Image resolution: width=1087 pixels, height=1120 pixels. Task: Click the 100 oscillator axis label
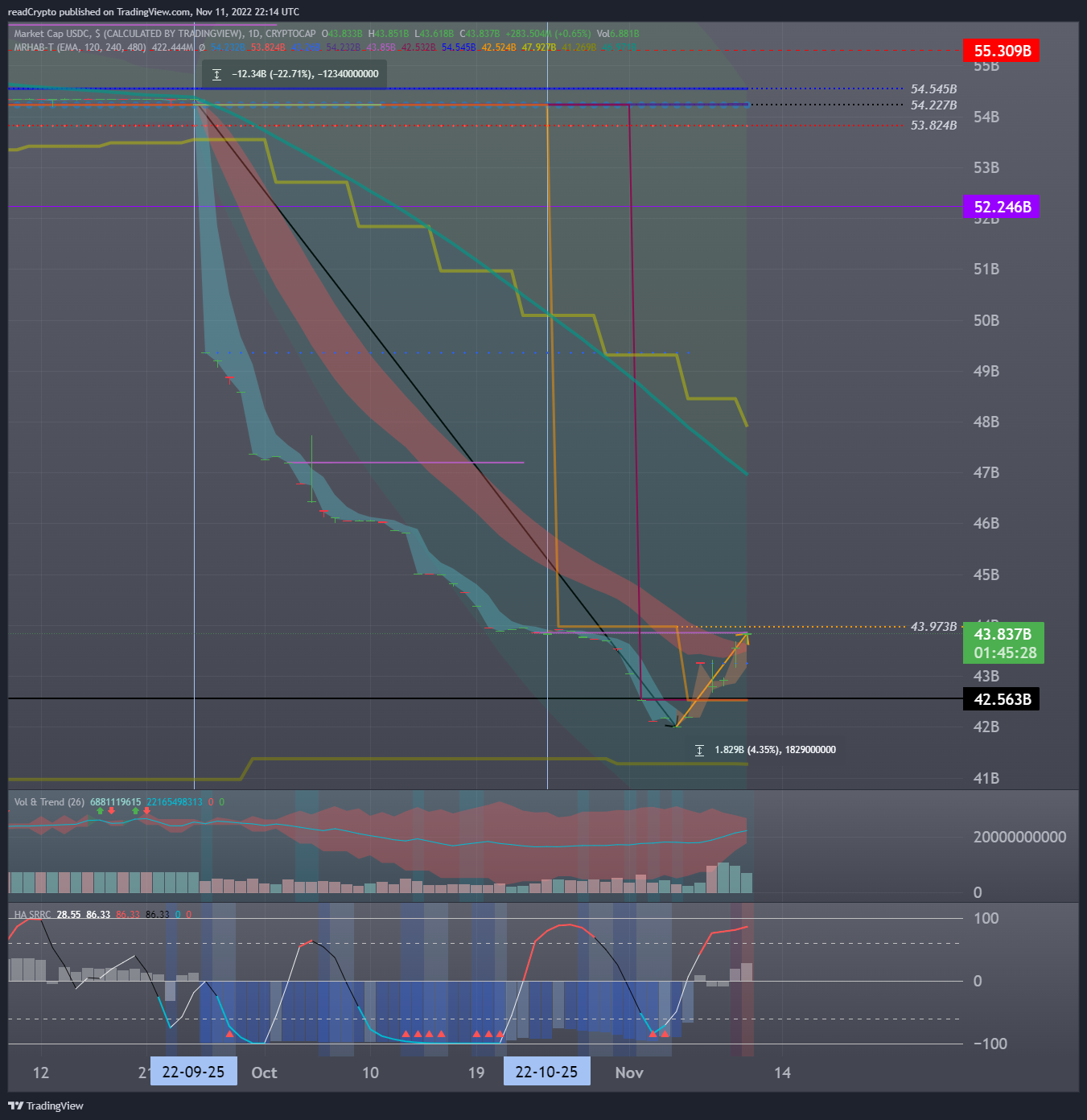point(986,918)
